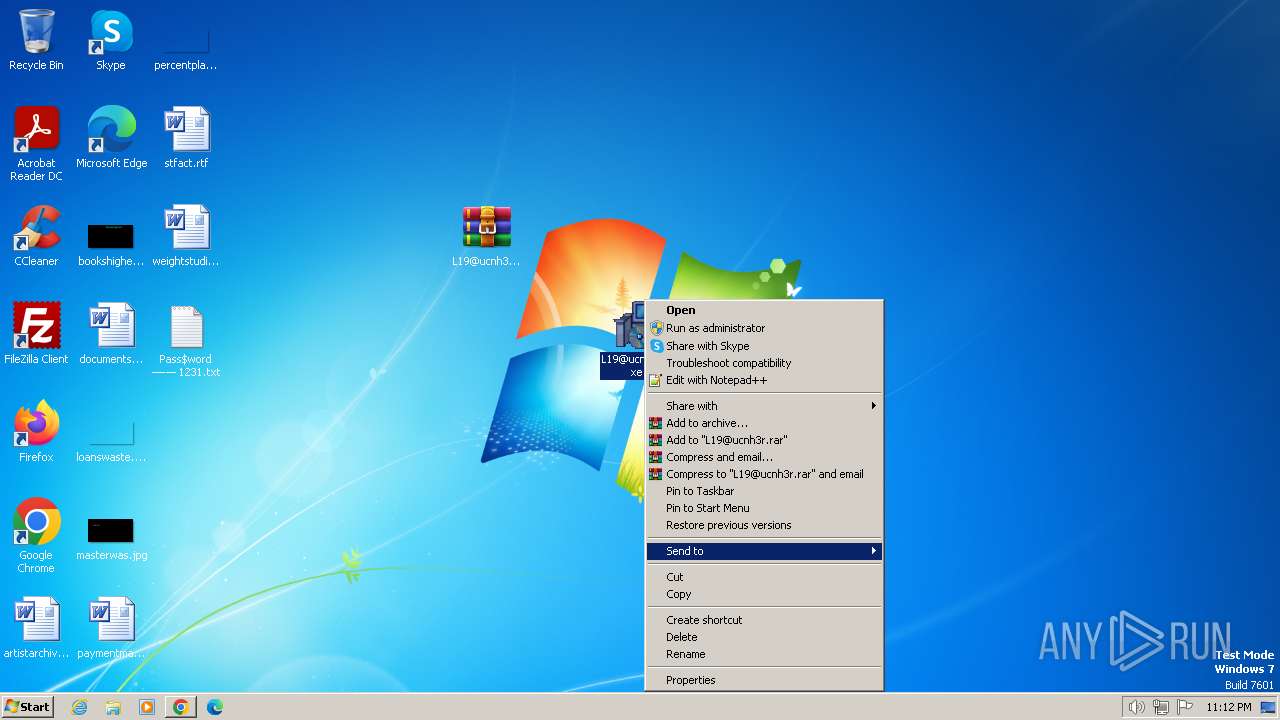Choose Add to archive...
The height and width of the screenshot is (720, 1280).
(x=764, y=423)
